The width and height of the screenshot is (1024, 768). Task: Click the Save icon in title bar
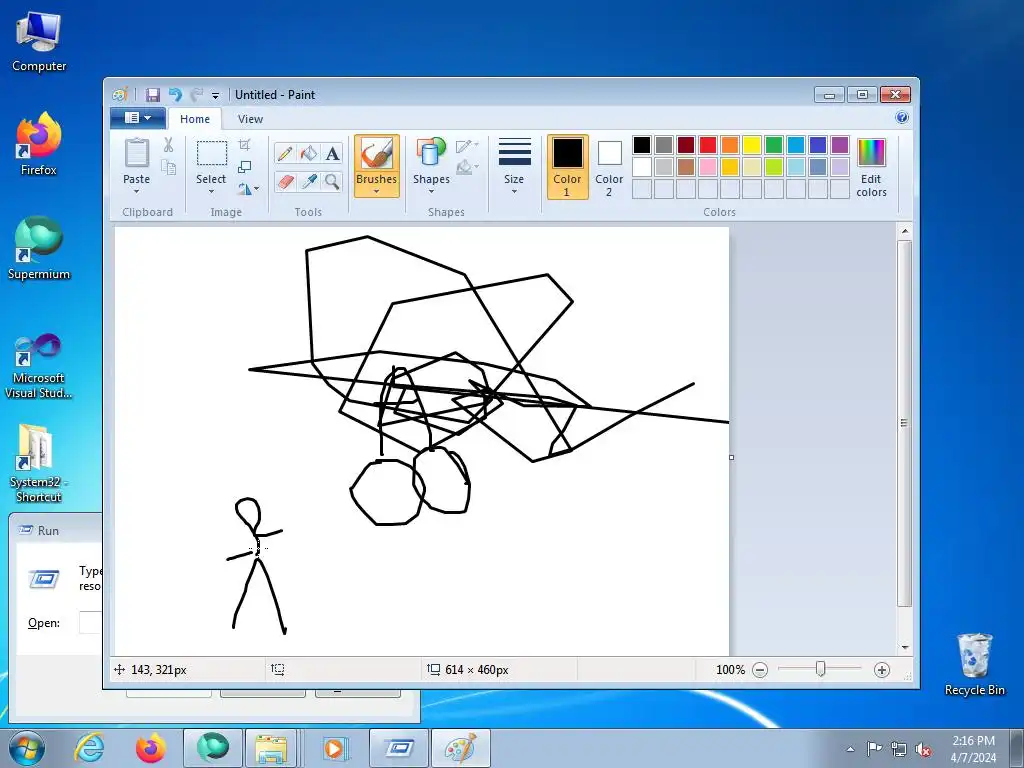coord(153,95)
